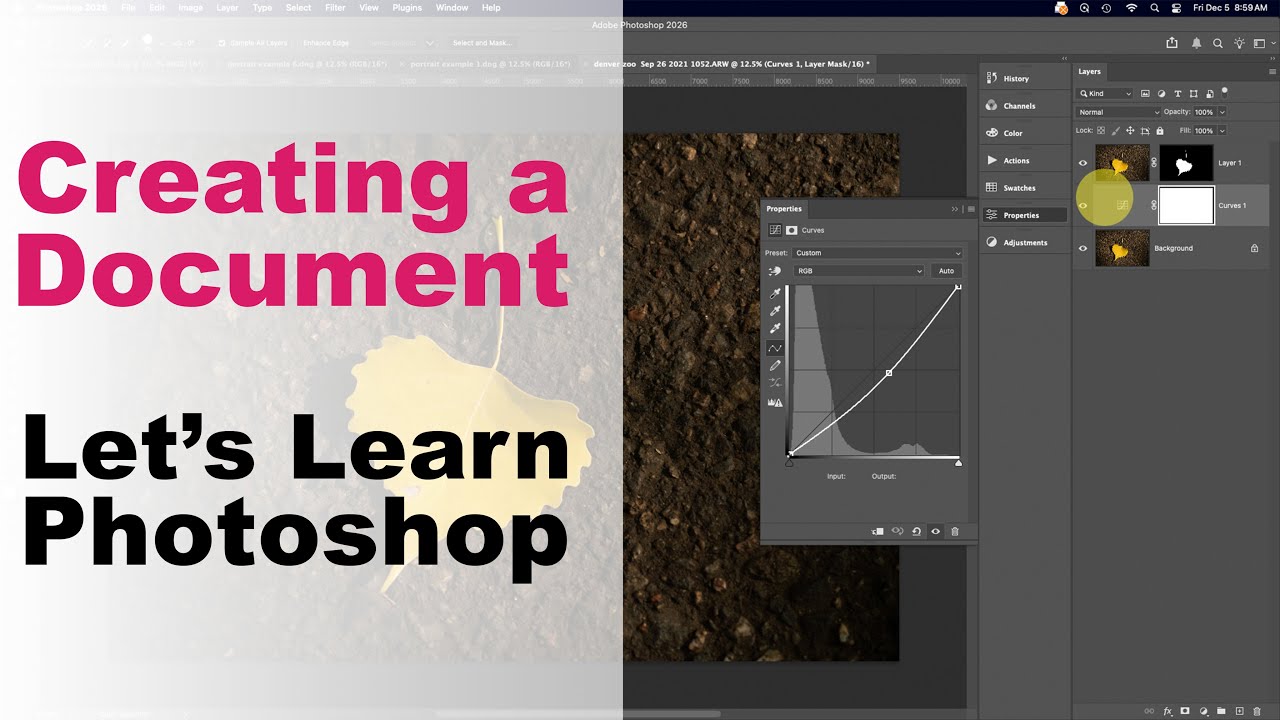The height and width of the screenshot is (720, 1280).
Task: Toggle Curves 1 layer visibility eye
Action: (x=1083, y=205)
